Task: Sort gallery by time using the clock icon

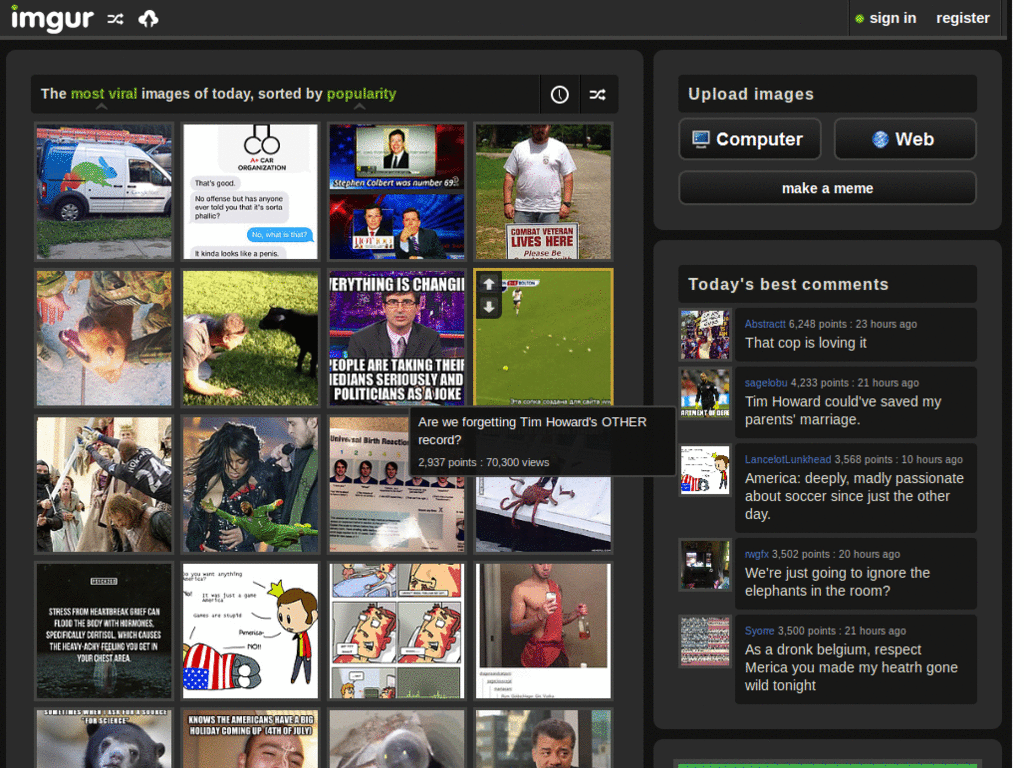Action: coord(559,93)
